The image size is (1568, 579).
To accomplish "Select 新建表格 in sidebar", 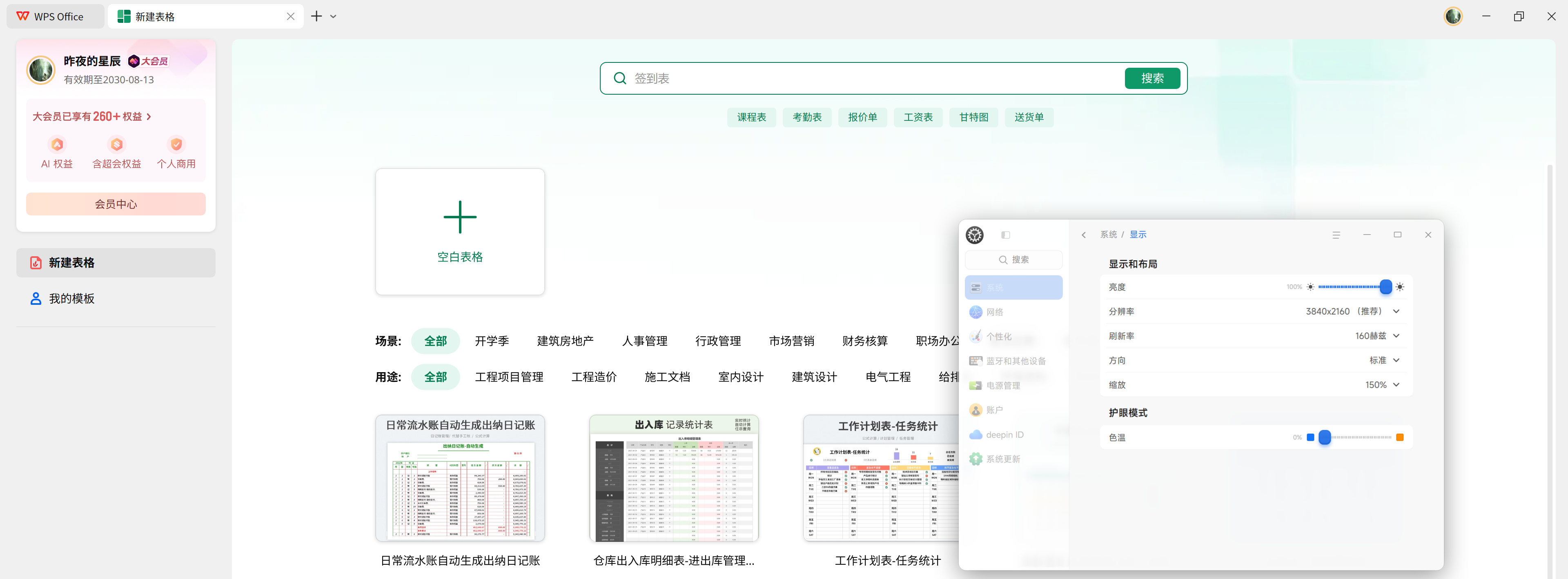I will point(116,263).
